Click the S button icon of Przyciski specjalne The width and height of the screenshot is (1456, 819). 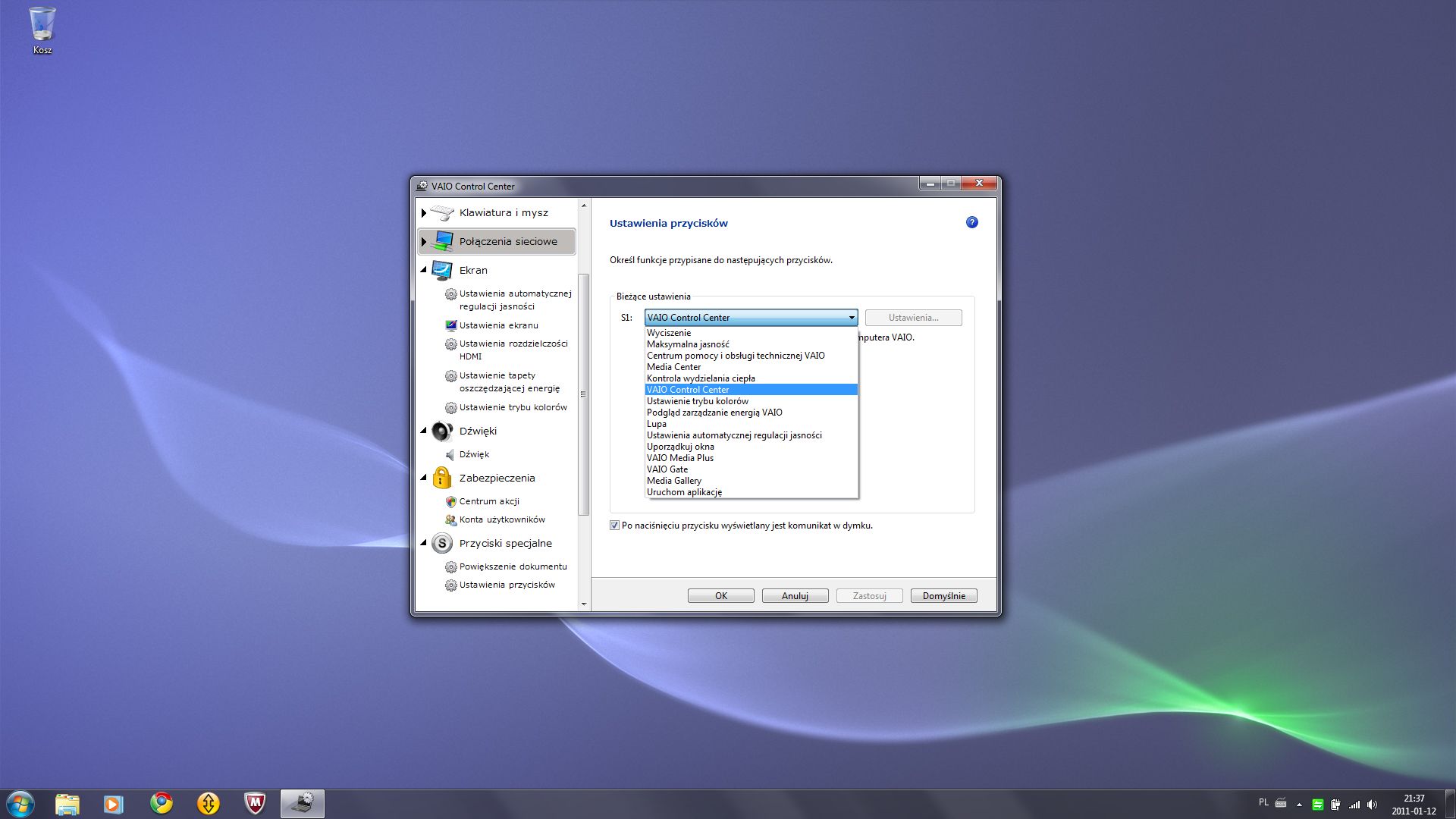tap(442, 543)
